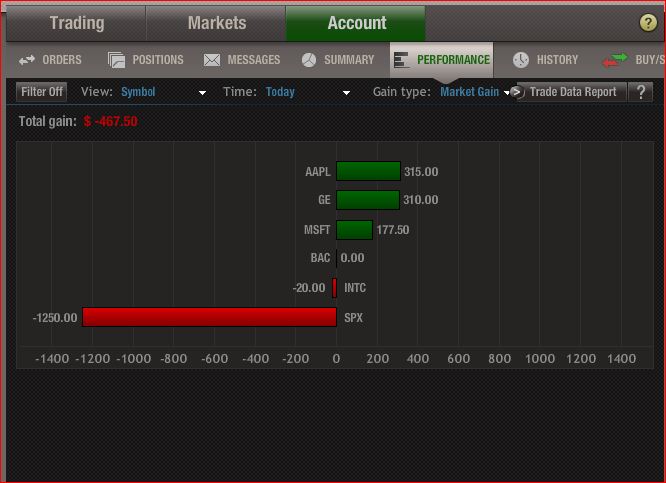The height and width of the screenshot is (483, 666).
Task: Click the Positions stacked windows icon
Action: point(116,60)
